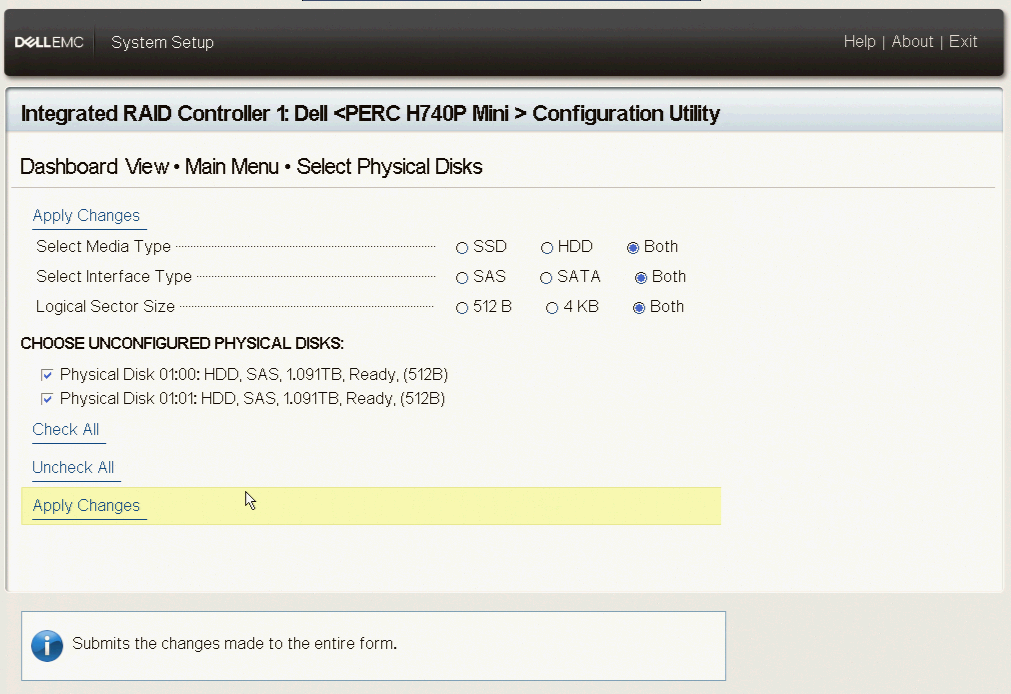1011x694 pixels.
Task: Select Both for media type
Action: click(633, 248)
